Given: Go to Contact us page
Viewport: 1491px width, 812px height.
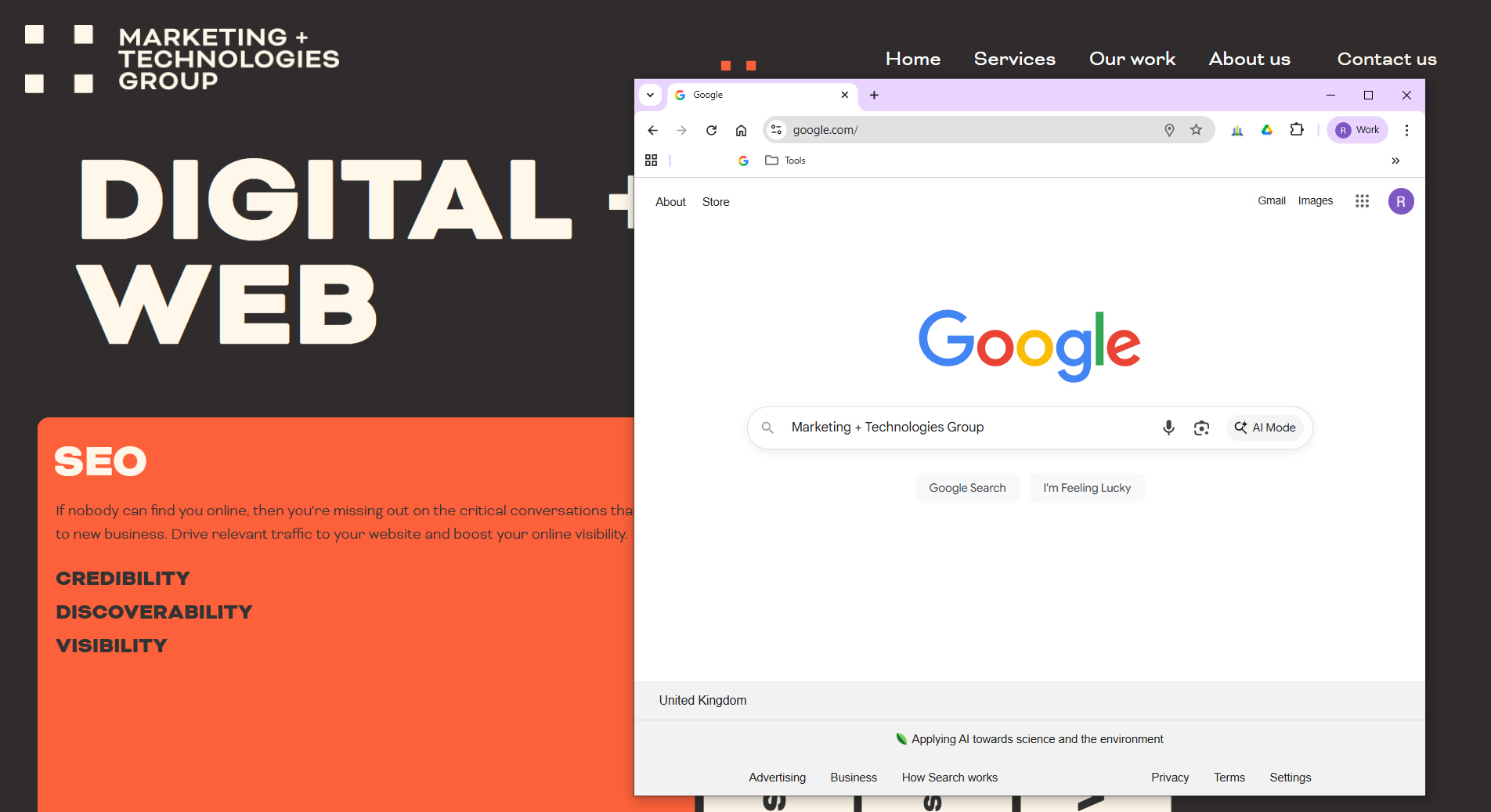Looking at the screenshot, I should coord(1386,59).
